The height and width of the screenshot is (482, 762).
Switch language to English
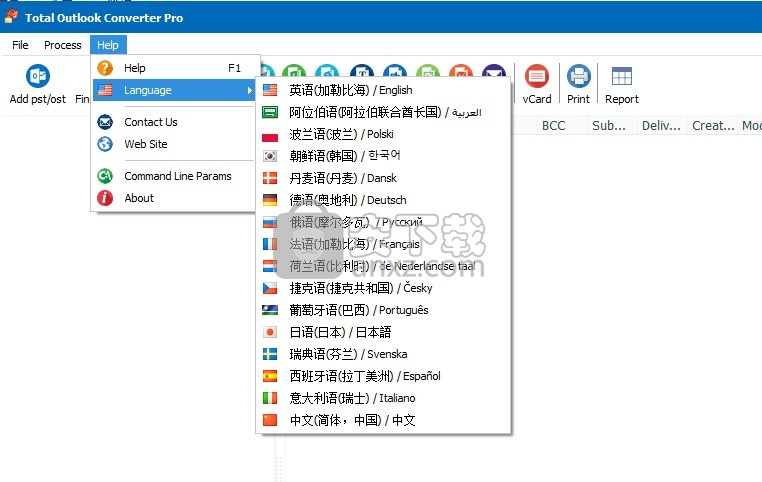[383, 90]
